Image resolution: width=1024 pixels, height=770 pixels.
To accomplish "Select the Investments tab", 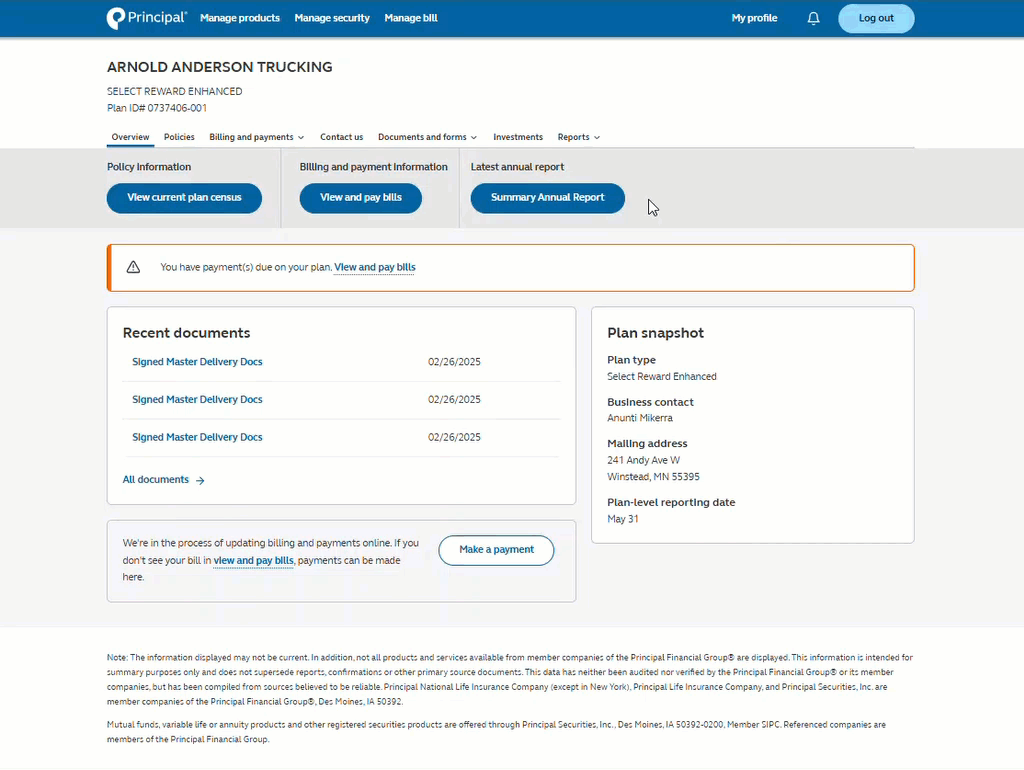I will coord(518,137).
